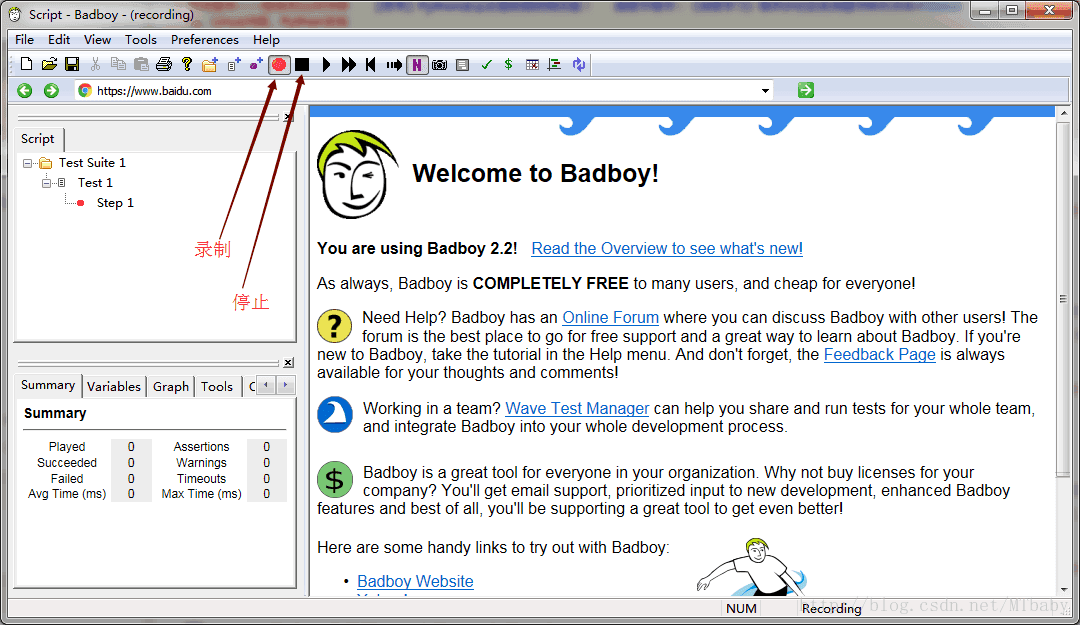Image resolution: width=1080 pixels, height=625 pixels.
Task: Open the Online Forum link
Action: tap(610, 318)
